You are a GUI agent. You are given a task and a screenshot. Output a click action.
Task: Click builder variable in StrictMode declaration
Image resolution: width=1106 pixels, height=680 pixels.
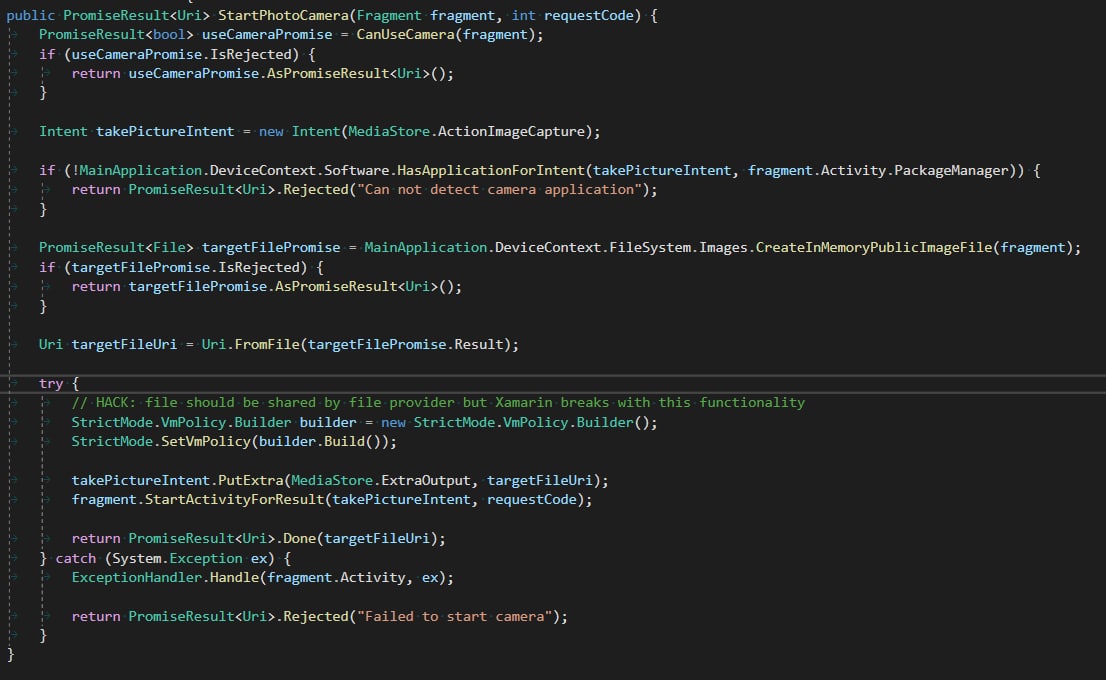pyautogui.click(x=328, y=422)
